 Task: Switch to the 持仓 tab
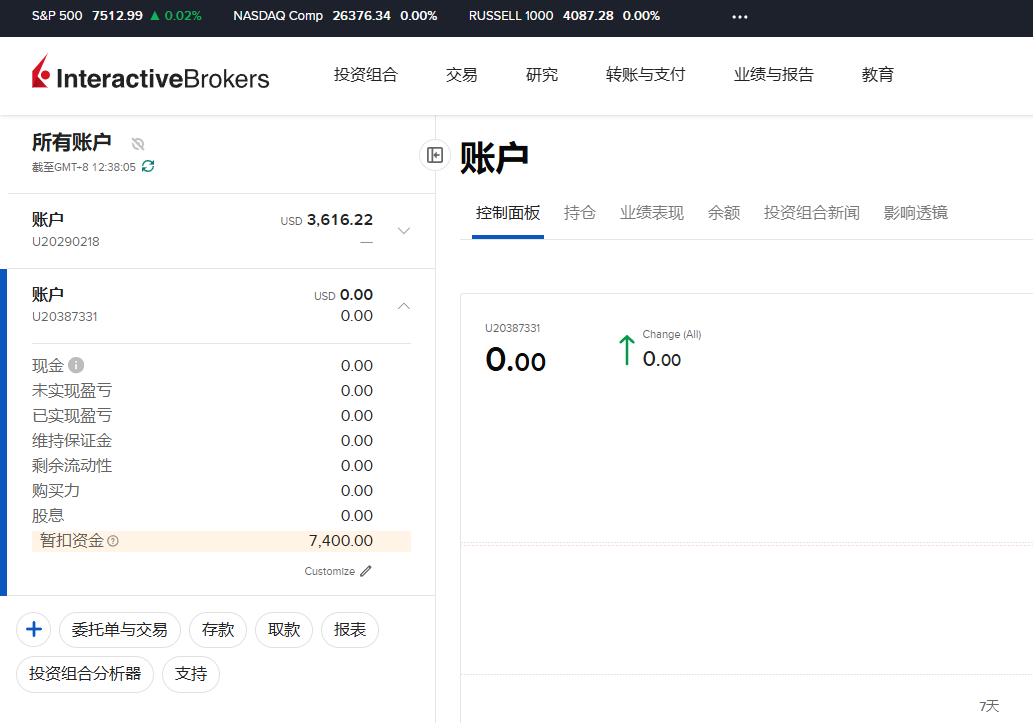point(580,213)
